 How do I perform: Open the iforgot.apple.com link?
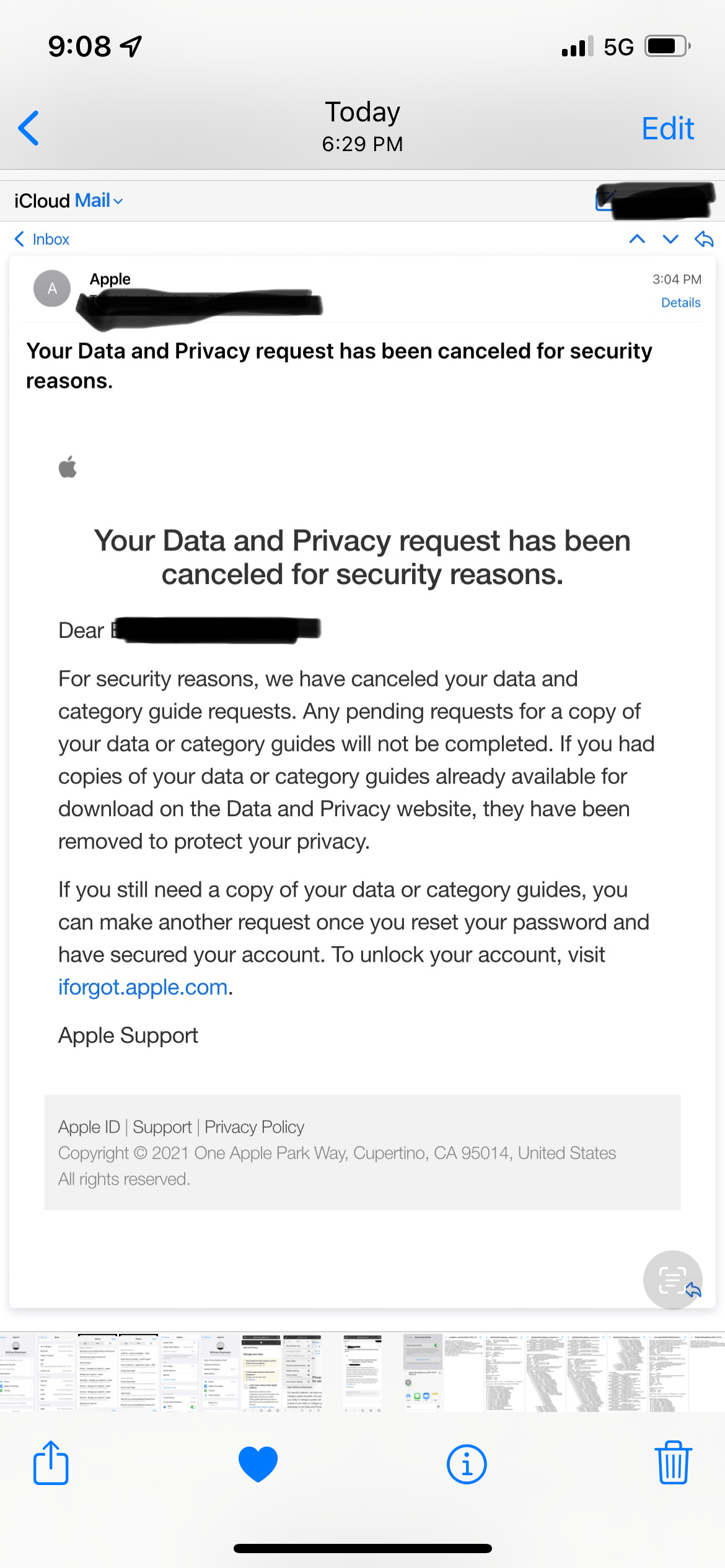click(x=143, y=987)
